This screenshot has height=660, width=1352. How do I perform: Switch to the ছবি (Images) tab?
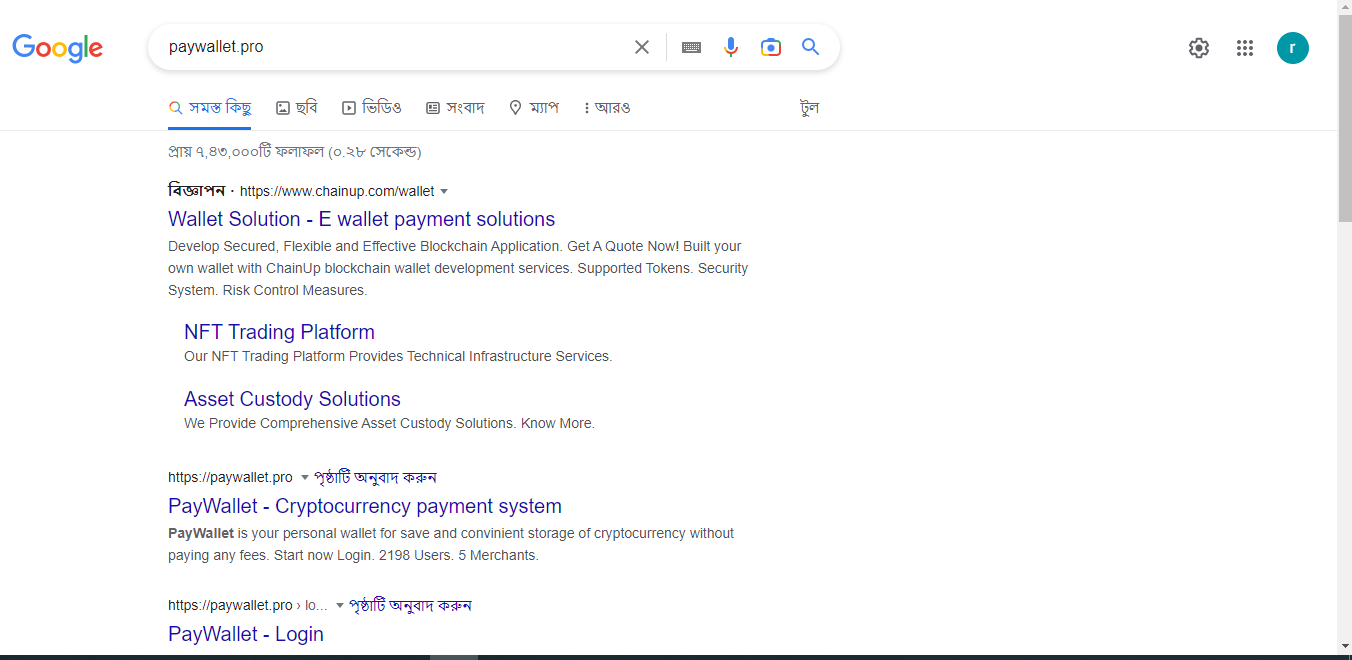[x=297, y=108]
